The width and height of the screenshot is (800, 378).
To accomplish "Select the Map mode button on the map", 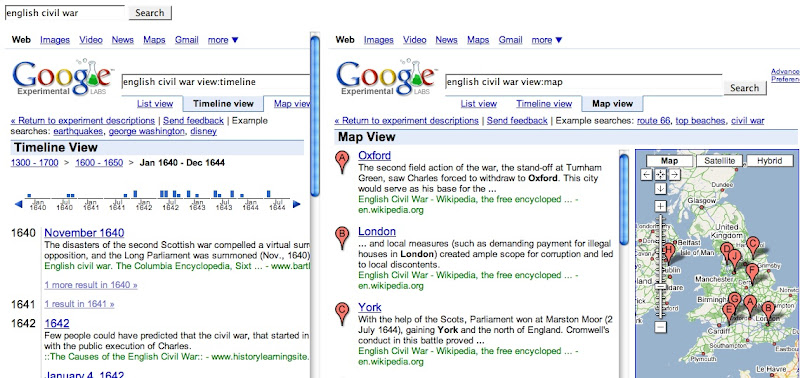I will tap(669, 161).
